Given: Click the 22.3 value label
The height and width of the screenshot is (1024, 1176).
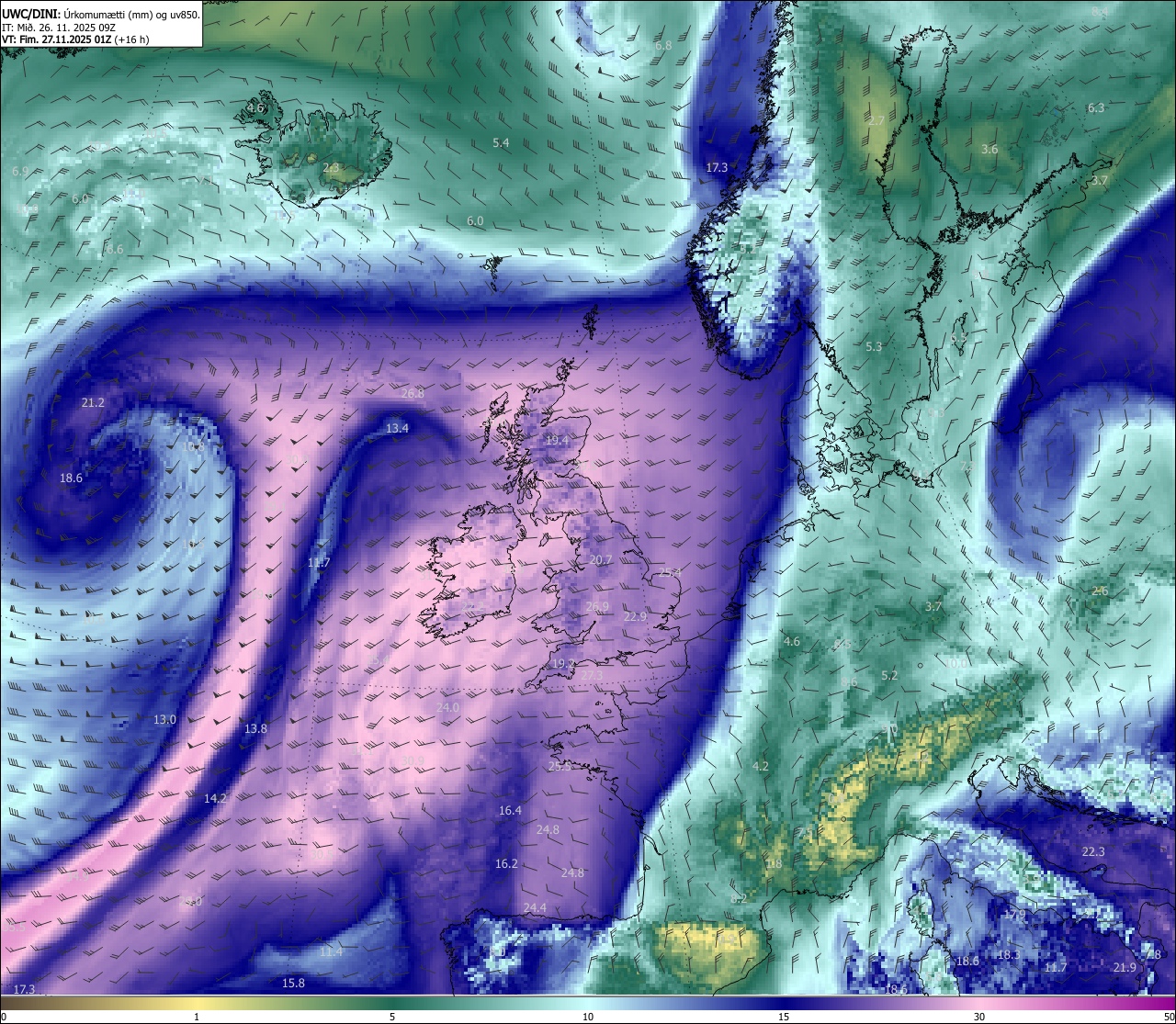Looking at the screenshot, I should [x=1093, y=852].
